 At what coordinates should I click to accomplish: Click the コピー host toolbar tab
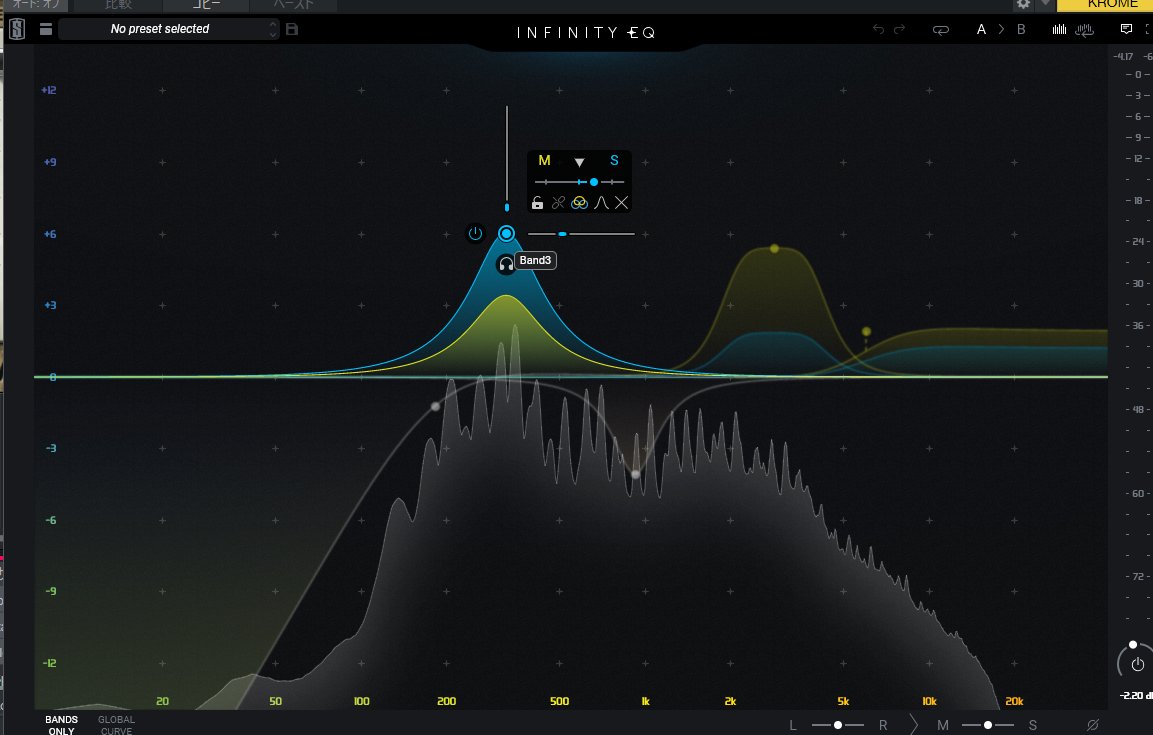click(206, 4)
